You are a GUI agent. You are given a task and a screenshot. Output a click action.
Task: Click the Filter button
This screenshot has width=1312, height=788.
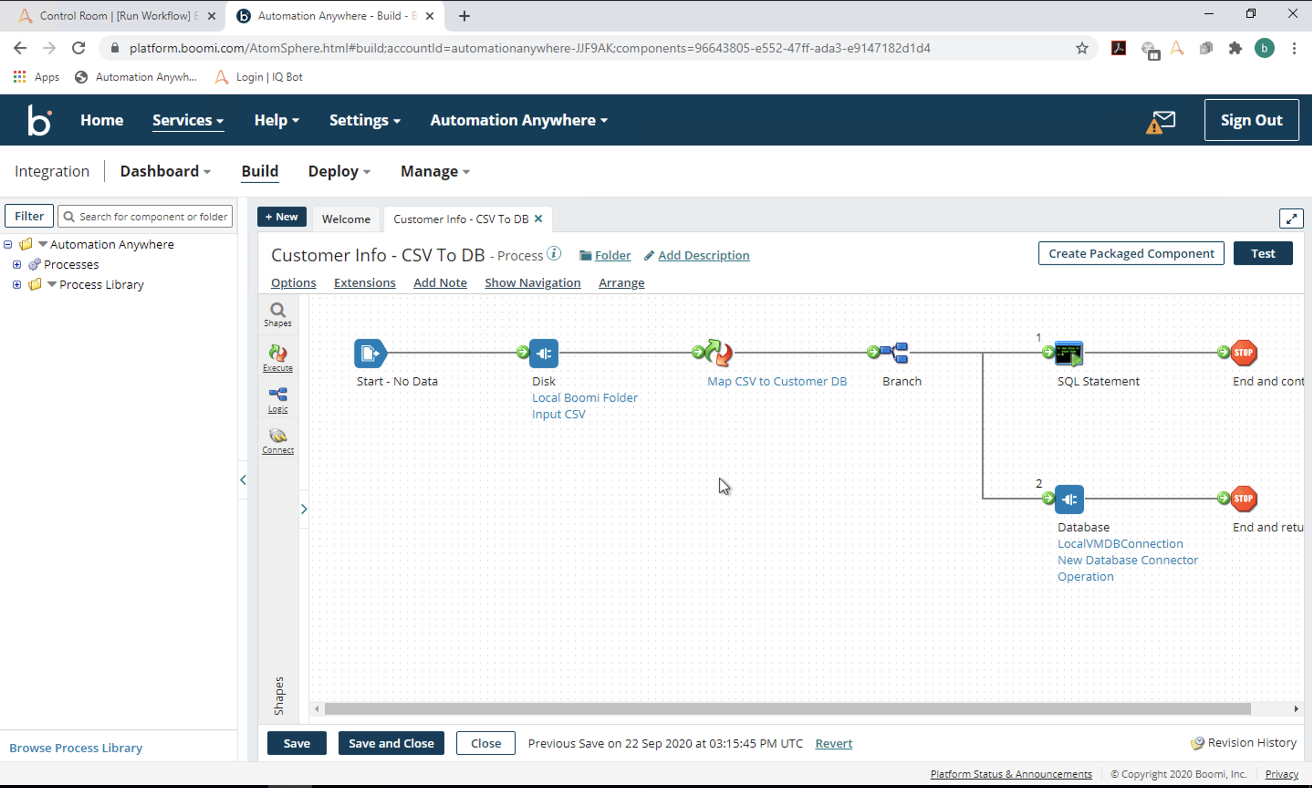point(29,216)
